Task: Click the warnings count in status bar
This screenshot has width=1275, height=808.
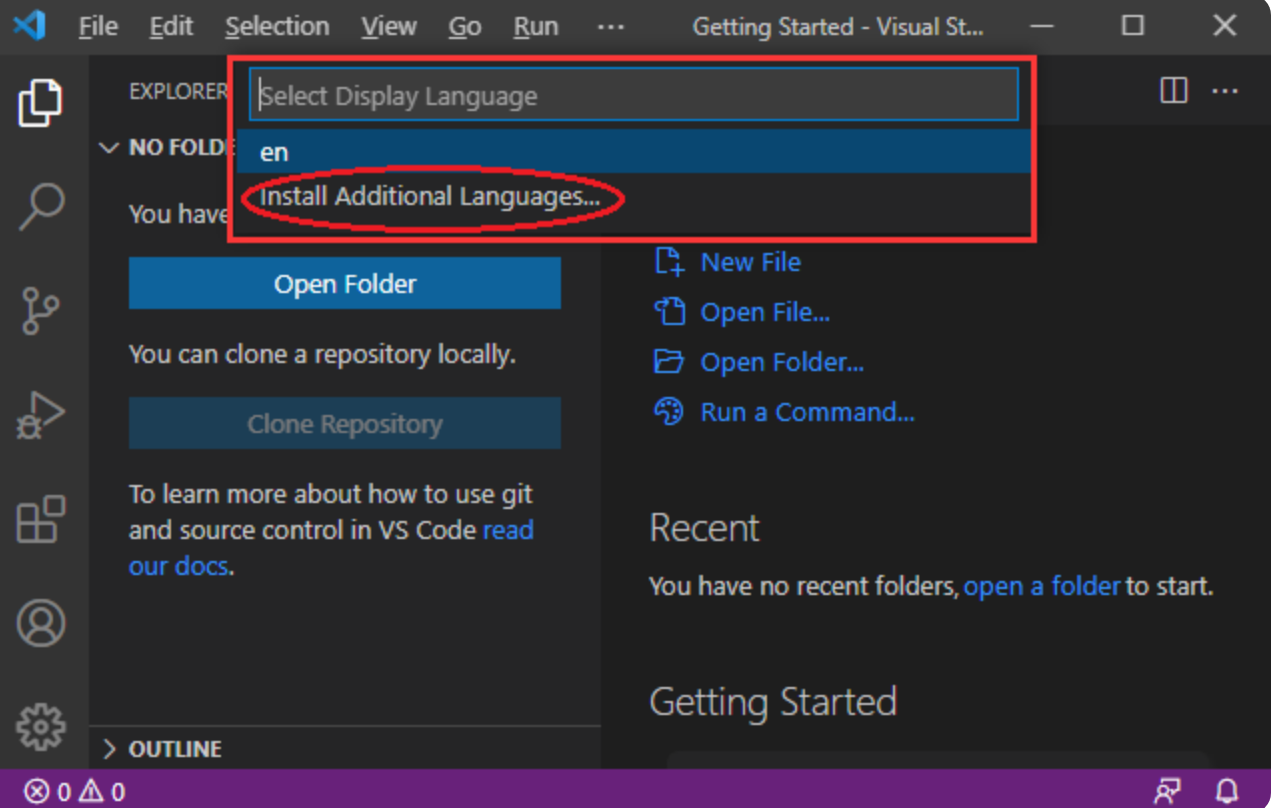Action: 102,792
